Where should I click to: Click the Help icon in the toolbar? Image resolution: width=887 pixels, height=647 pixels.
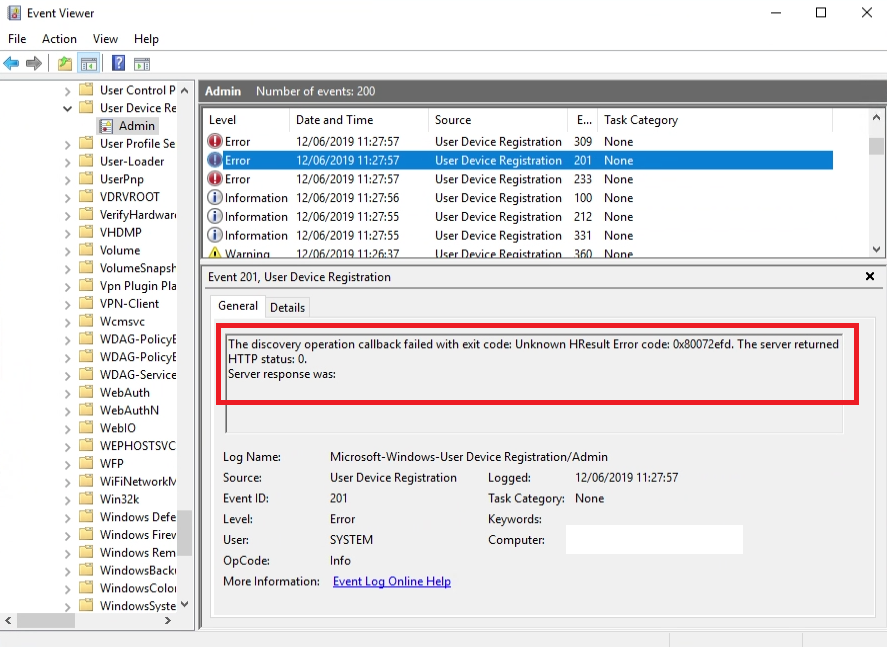(x=117, y=63)
